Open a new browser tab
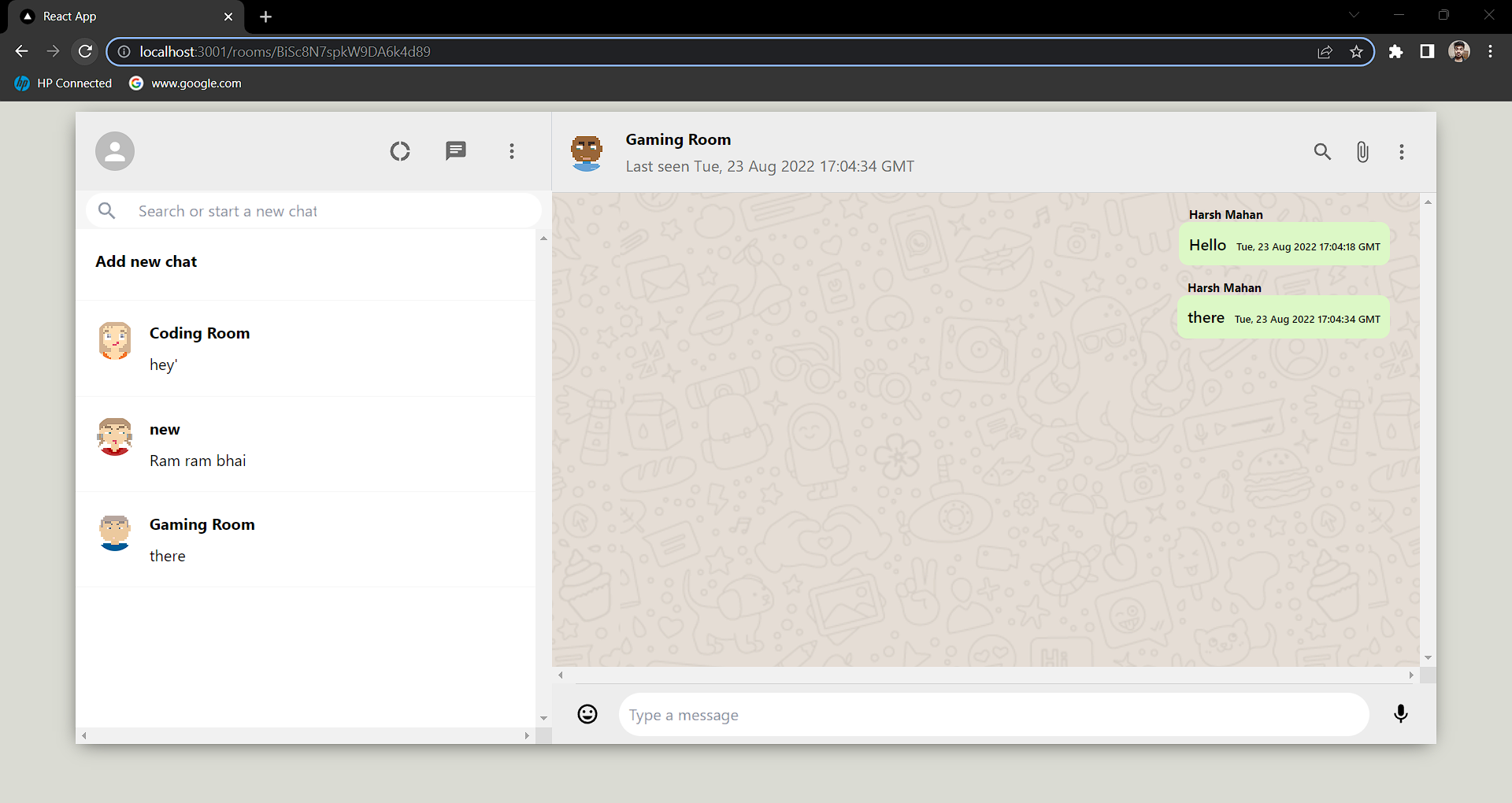Screen dimensions: 1512x803 [x=265, y=17]
